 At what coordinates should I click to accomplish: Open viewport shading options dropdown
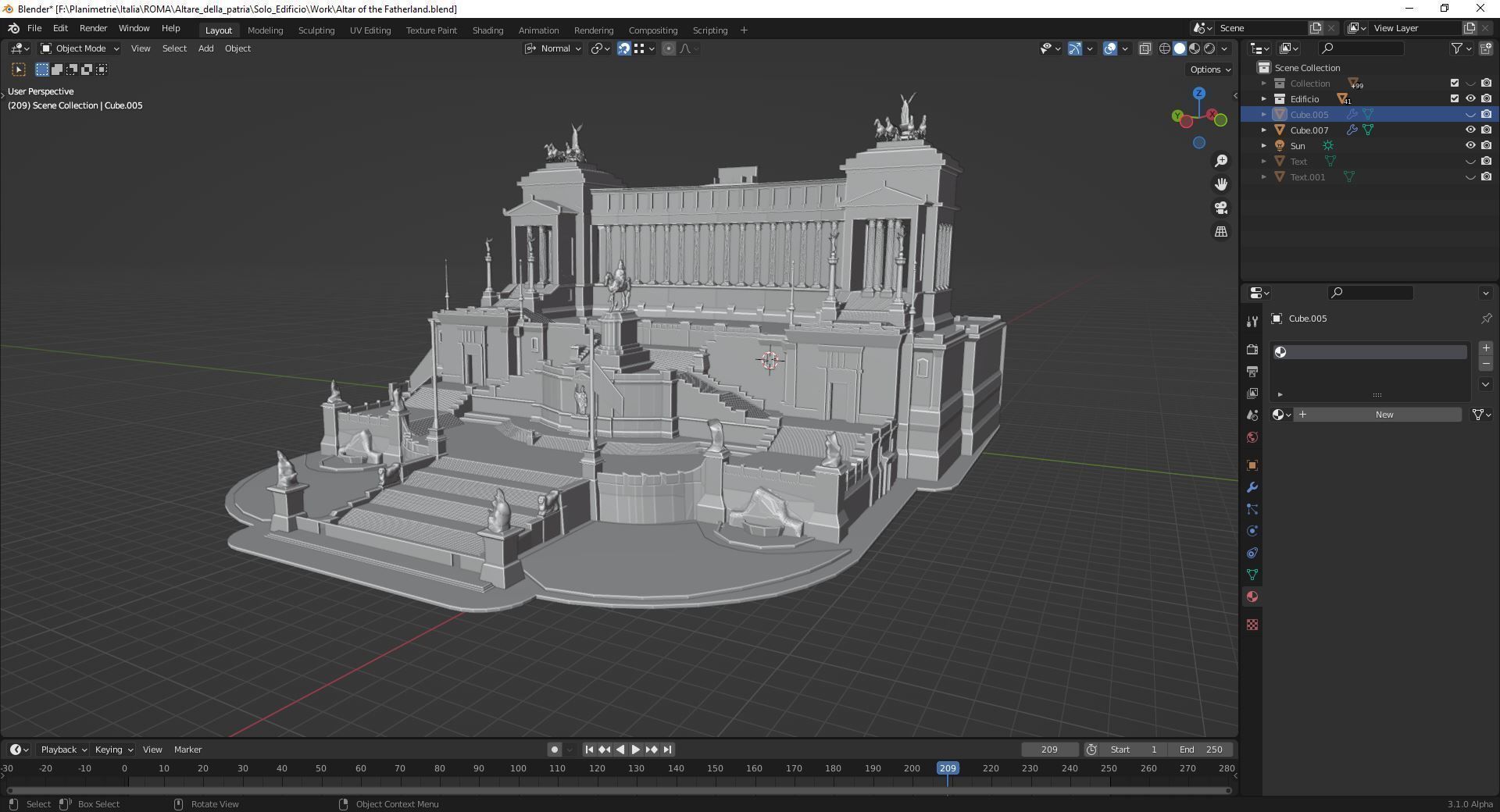pyautogui.click(x=1225, y=48)
